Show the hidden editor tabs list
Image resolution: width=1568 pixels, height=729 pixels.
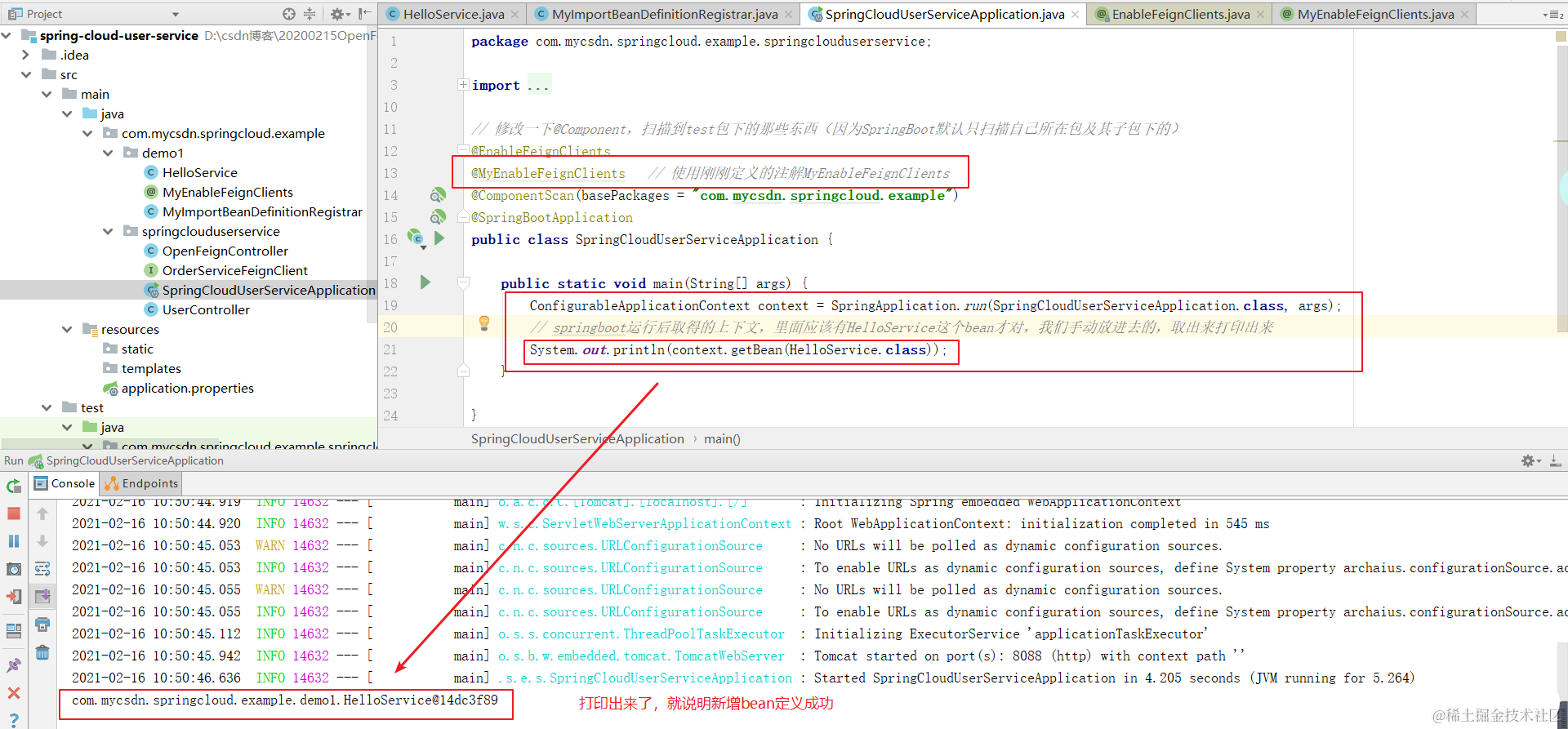point(1553,14)
